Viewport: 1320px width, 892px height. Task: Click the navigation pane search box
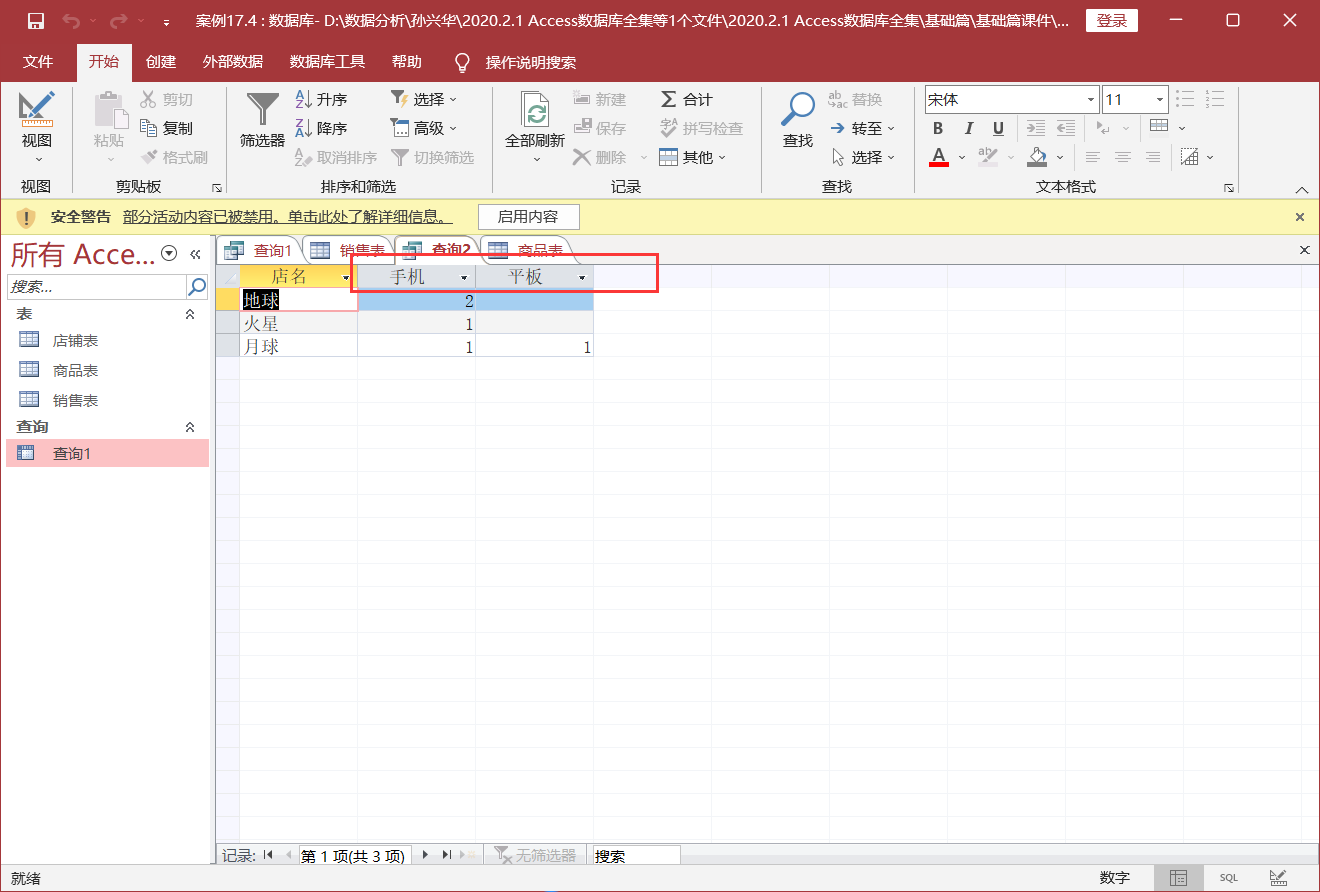pyautogui.click(x=97, y=287)
